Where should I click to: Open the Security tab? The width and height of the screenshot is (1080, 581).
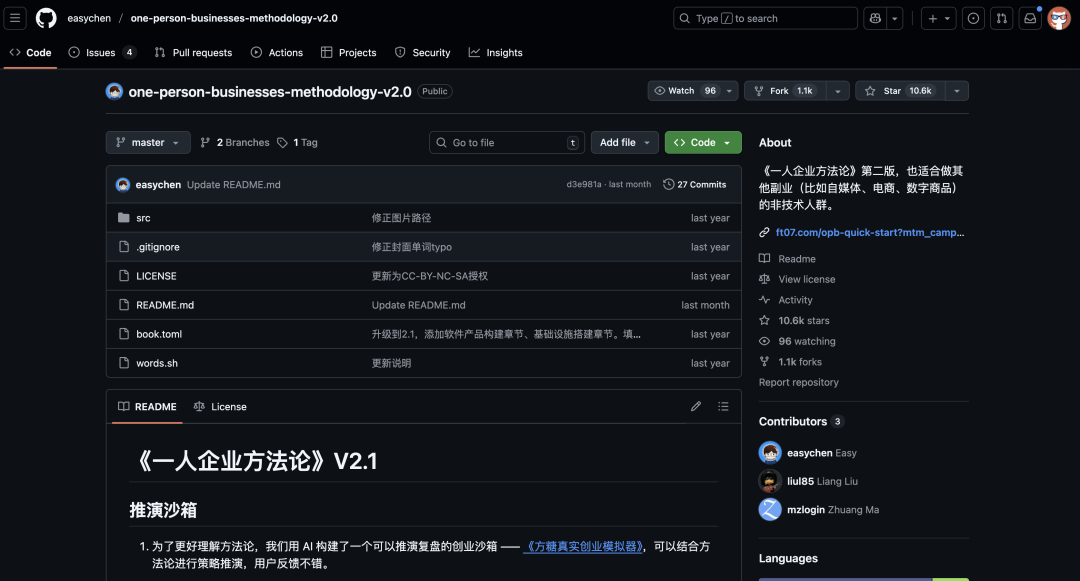[423, 52]
